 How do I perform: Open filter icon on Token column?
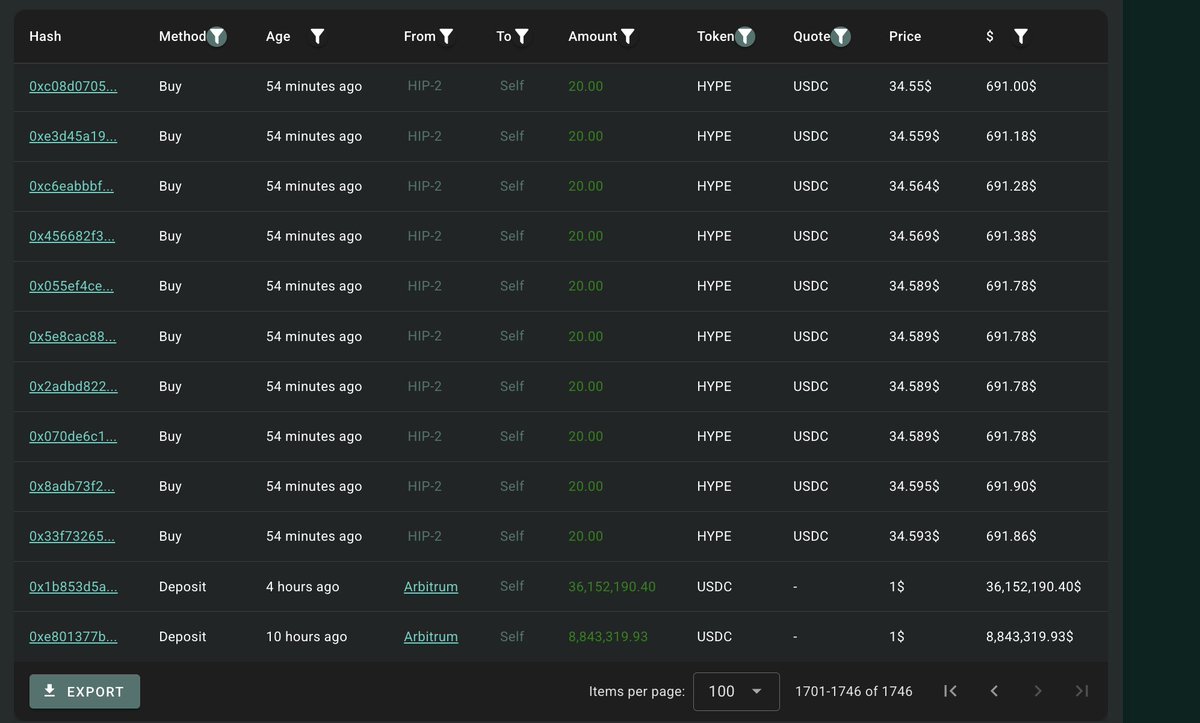coord(745,36)
